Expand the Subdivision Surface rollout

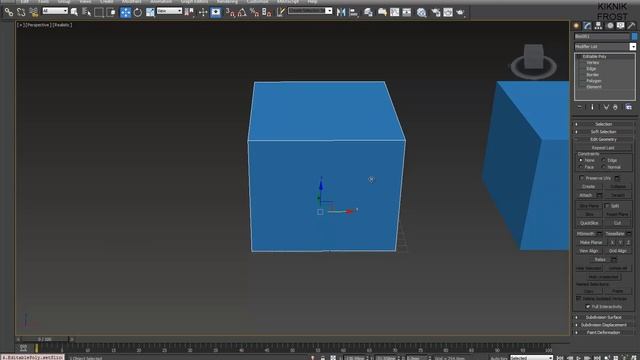tap(603, 317)
